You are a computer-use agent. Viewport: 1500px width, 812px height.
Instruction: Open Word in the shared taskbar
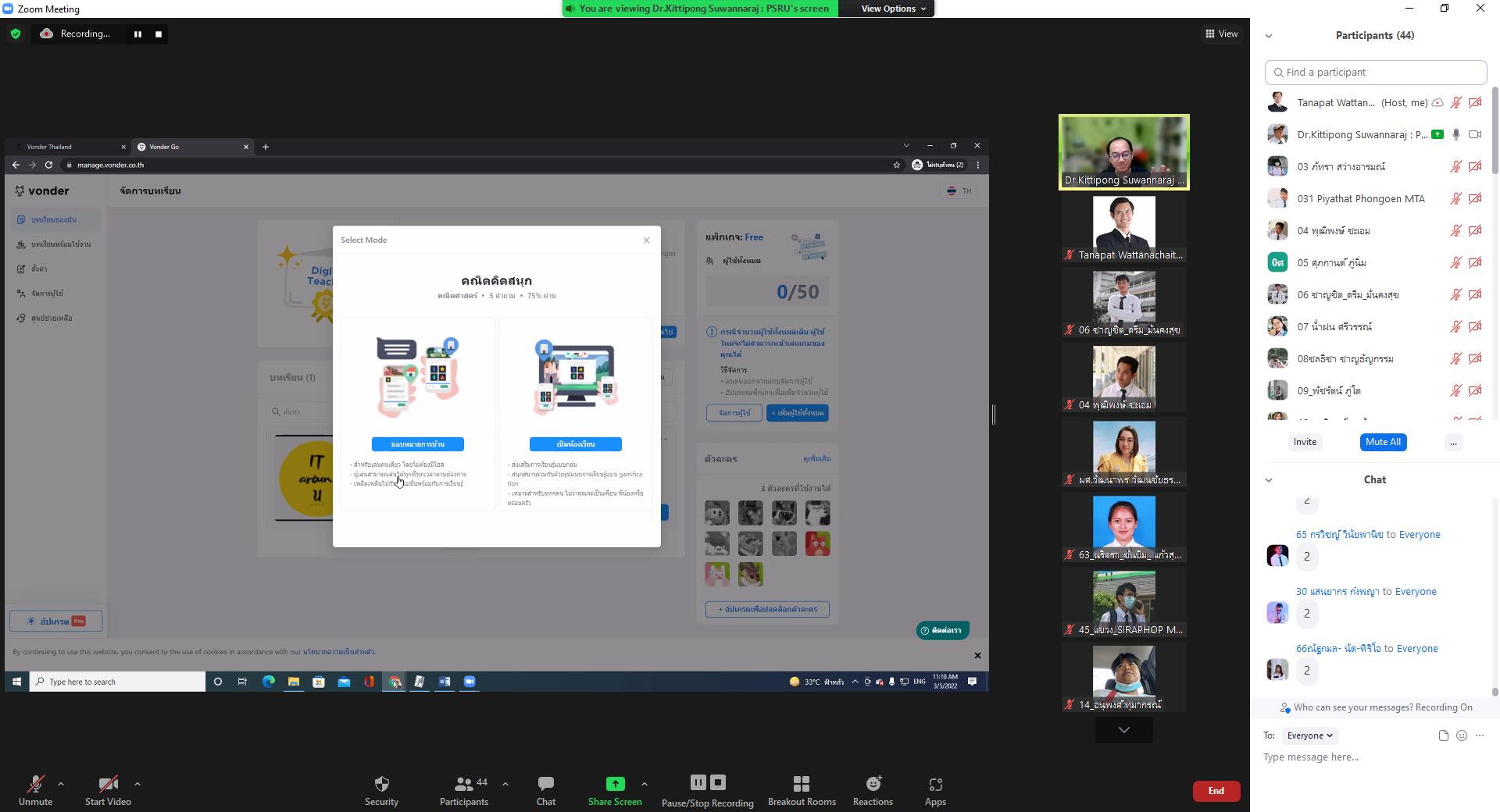point(445,682)
